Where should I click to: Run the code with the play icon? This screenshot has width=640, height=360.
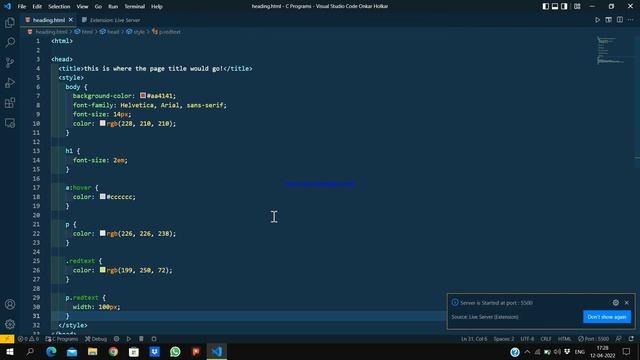click(597, 20)
